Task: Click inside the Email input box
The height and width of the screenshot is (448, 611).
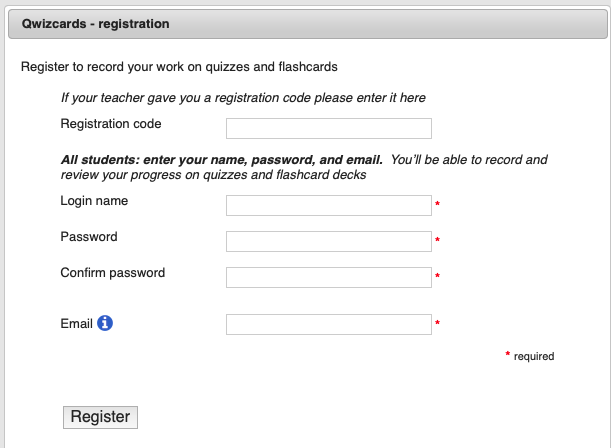Action: [328, 325]
